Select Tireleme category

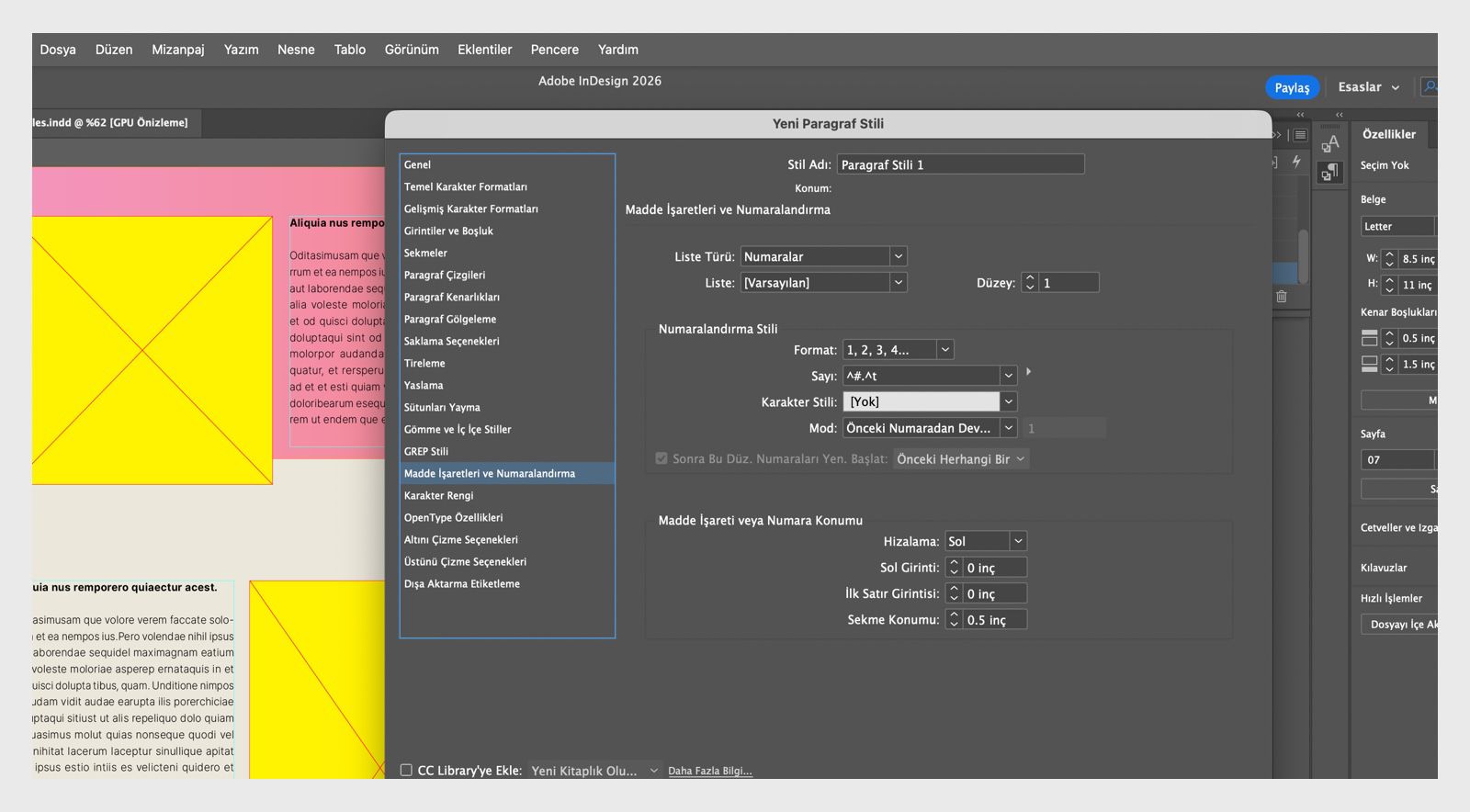coord(507,364)
